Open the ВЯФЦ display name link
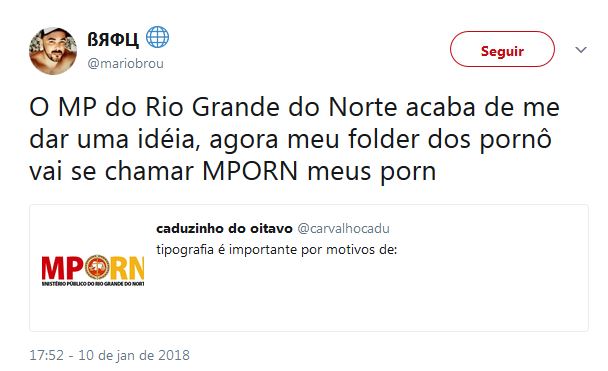608x371 pixels. [113, 39]
